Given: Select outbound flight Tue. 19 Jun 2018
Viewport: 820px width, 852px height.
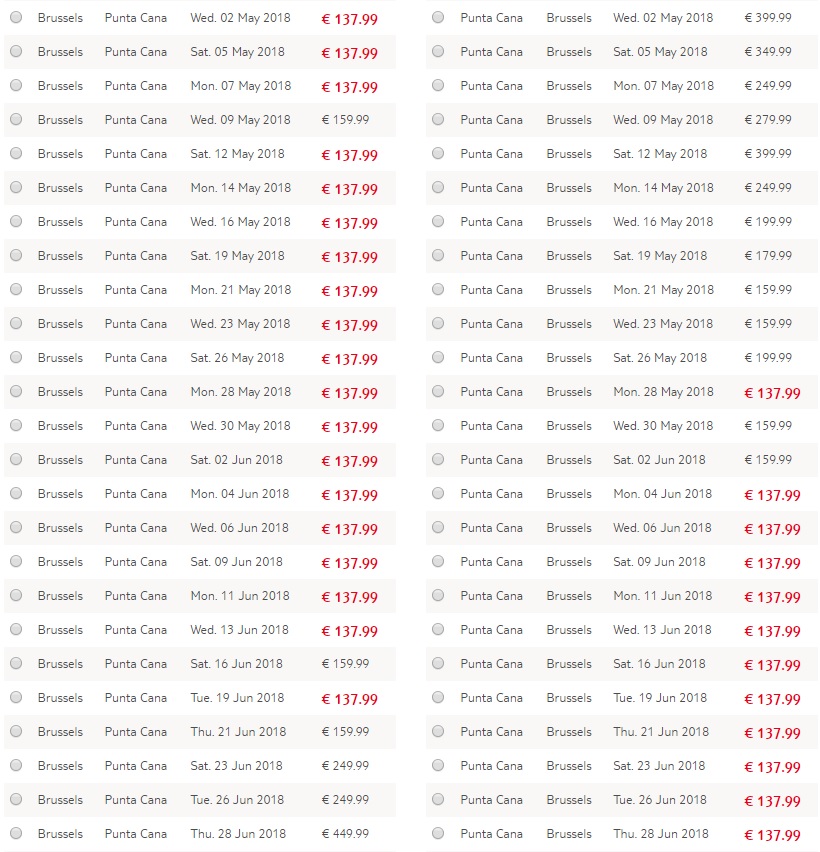Looking at the screenshot, I should coord(16,697).
